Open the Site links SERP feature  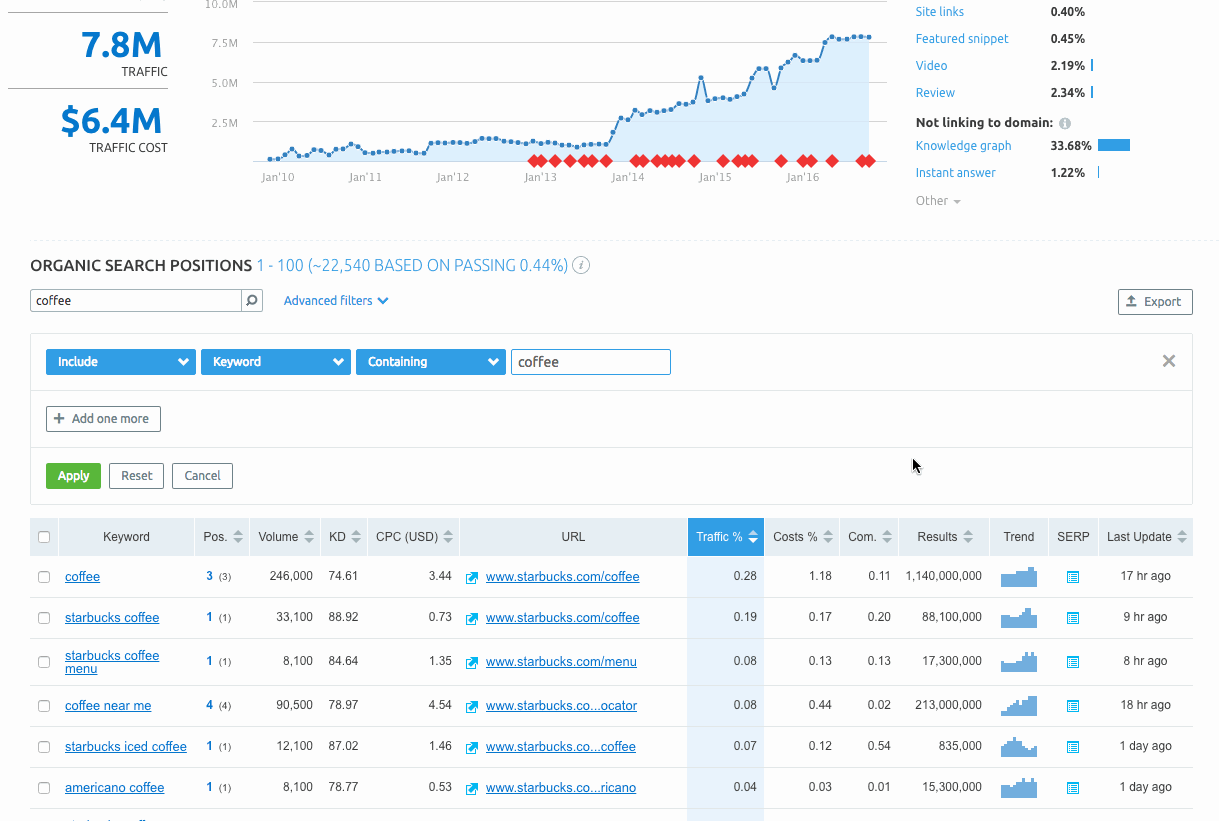(x=940, y=12)
